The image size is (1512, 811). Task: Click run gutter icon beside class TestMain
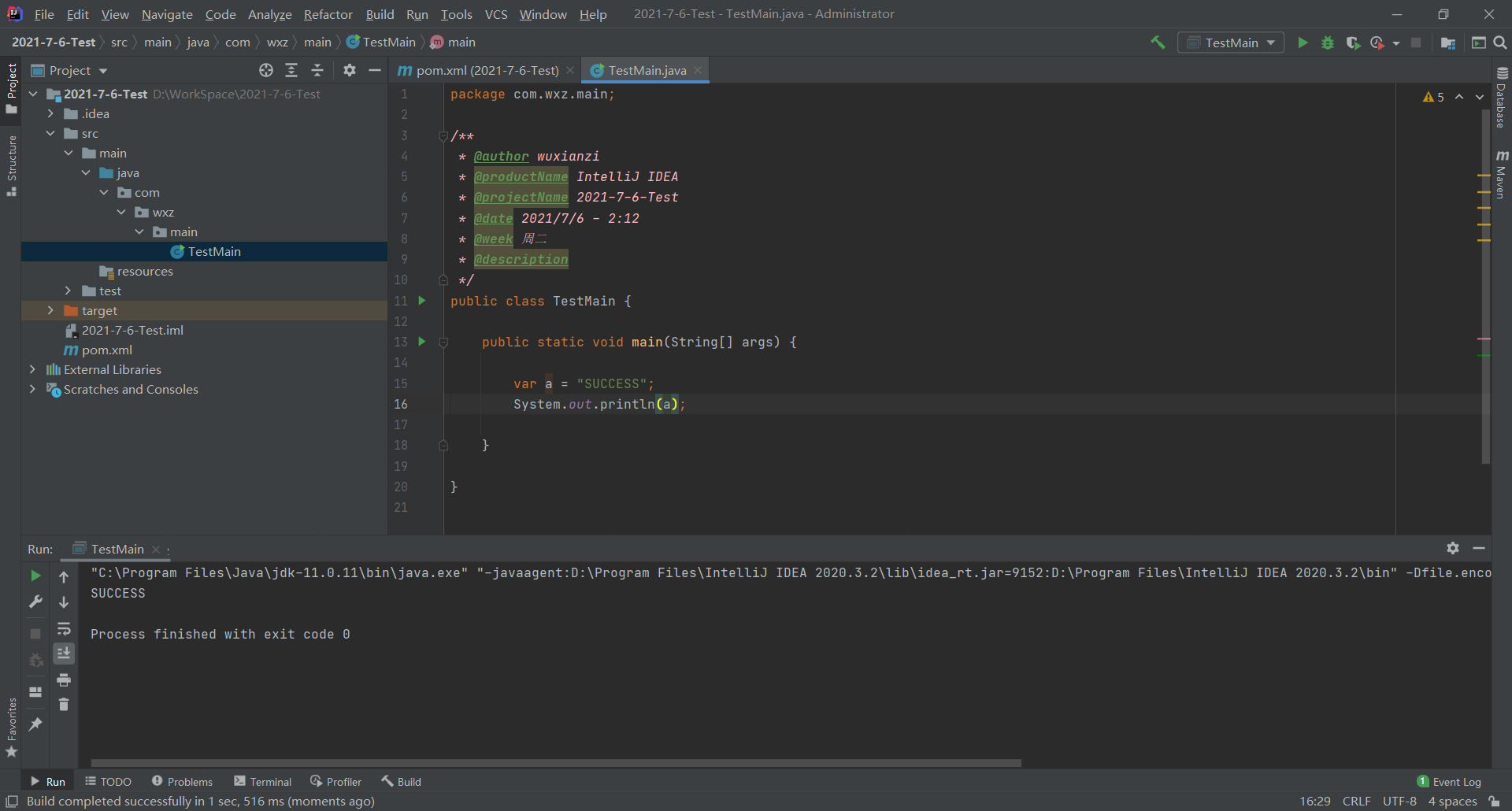pos(422,301)
